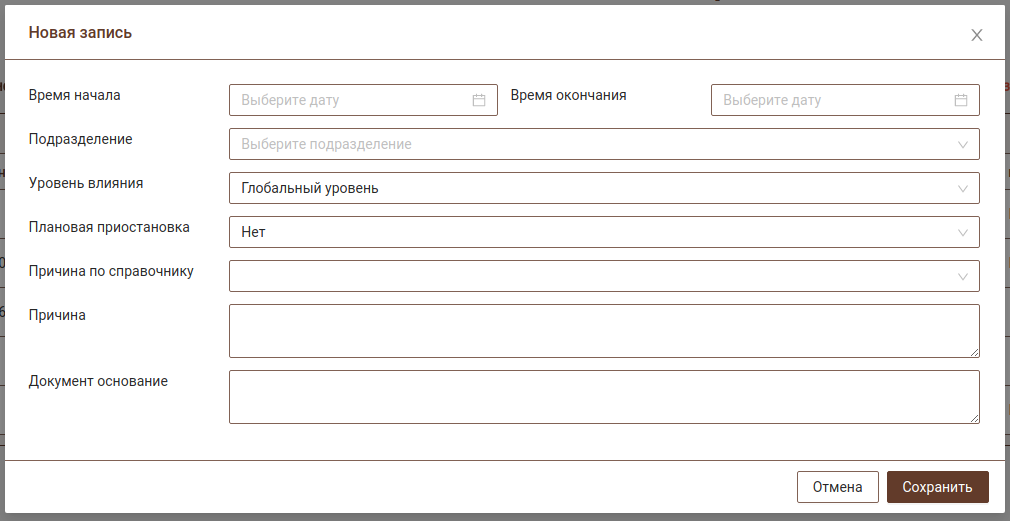Click chevron arrow of Причина по справочнику
Image resolution: width=1010 pixels, height=521 pixels.
[x=963, y=276]
